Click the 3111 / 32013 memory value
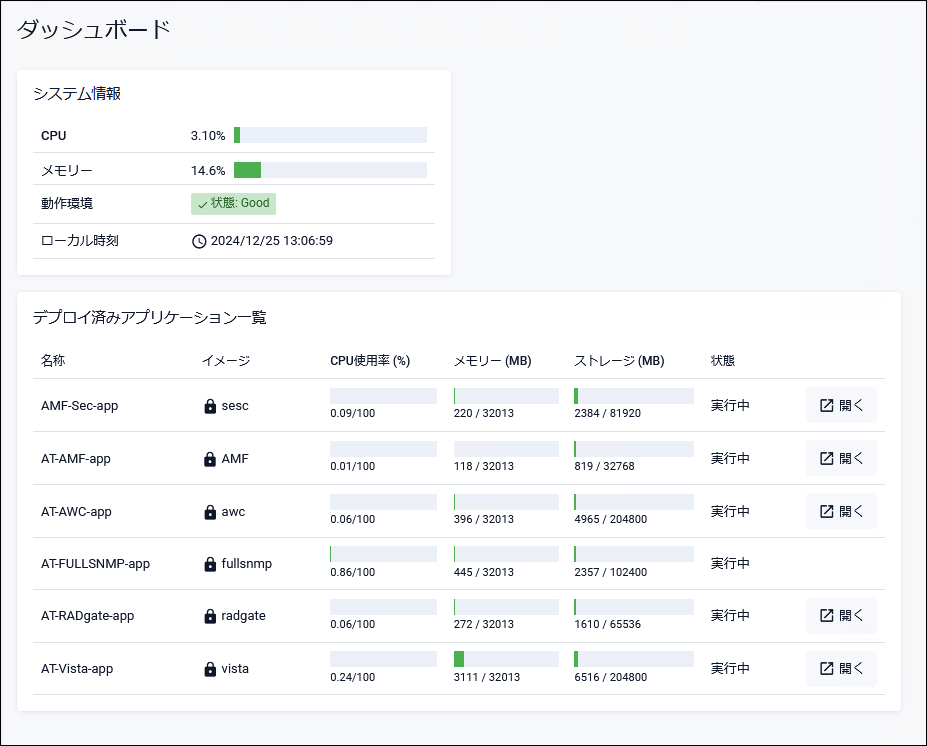Screen dimensions: 927x746 pyautogui.click(x=487, y=677)
